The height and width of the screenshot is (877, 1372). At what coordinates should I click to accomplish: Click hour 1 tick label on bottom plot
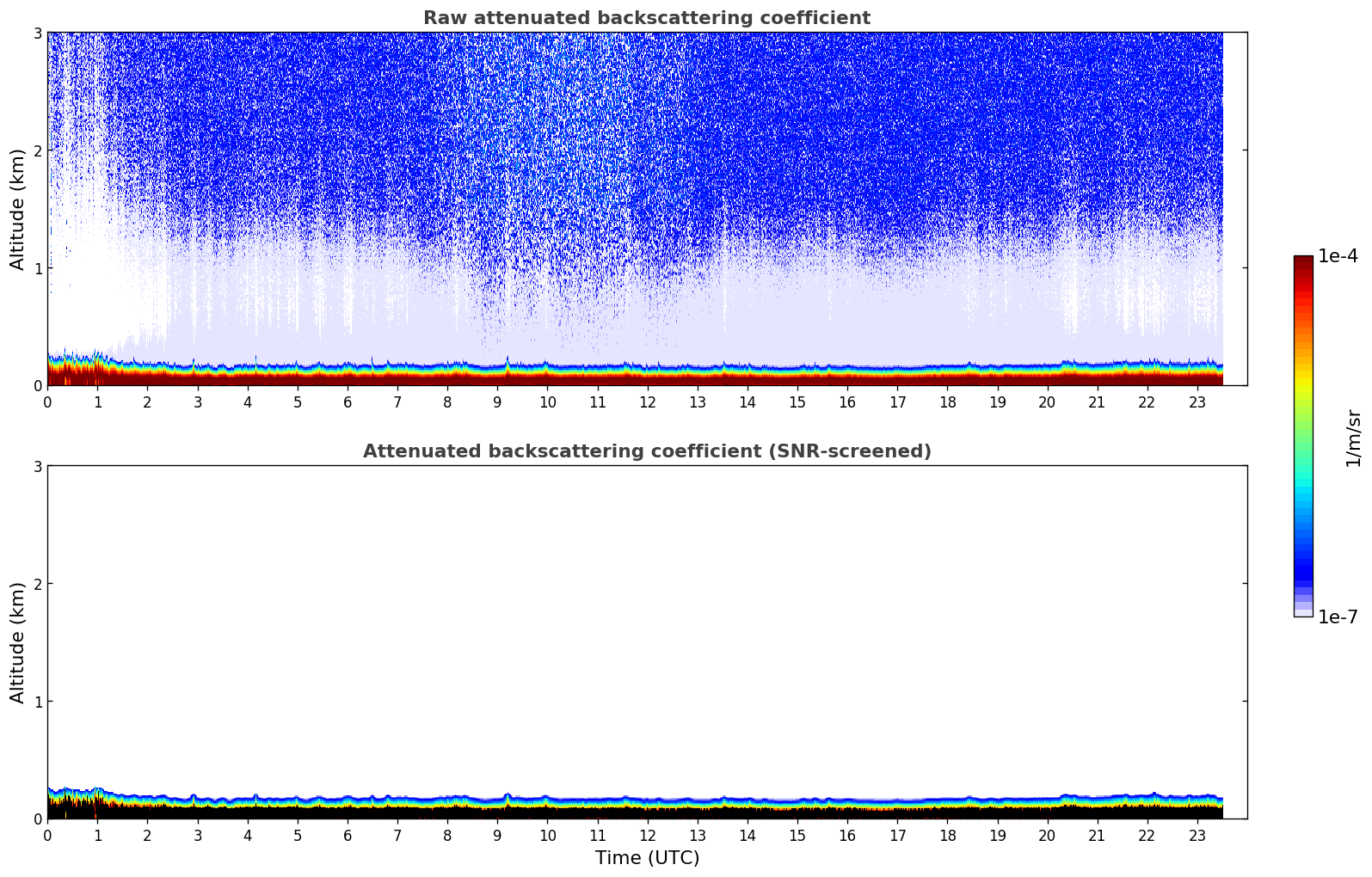click(x=97, y=836)
